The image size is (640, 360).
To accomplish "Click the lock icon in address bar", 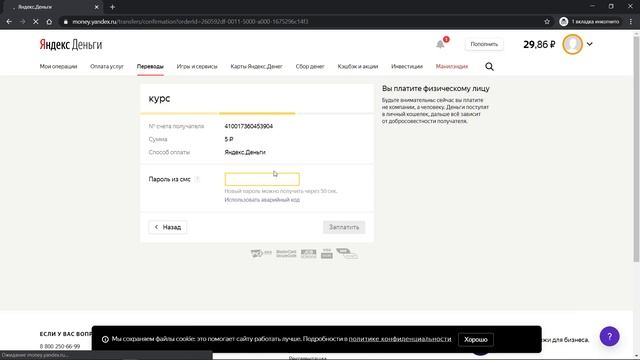I will (65, 22).
